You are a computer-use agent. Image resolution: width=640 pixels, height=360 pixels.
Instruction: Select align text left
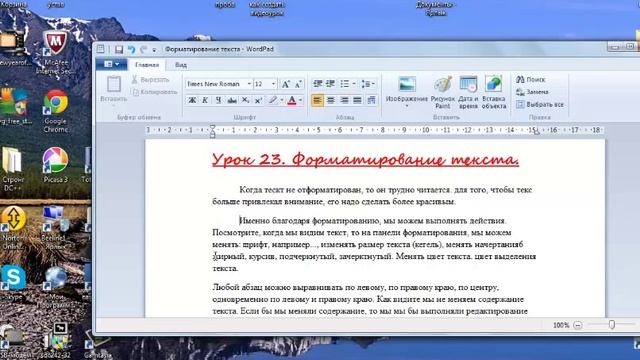318,100
